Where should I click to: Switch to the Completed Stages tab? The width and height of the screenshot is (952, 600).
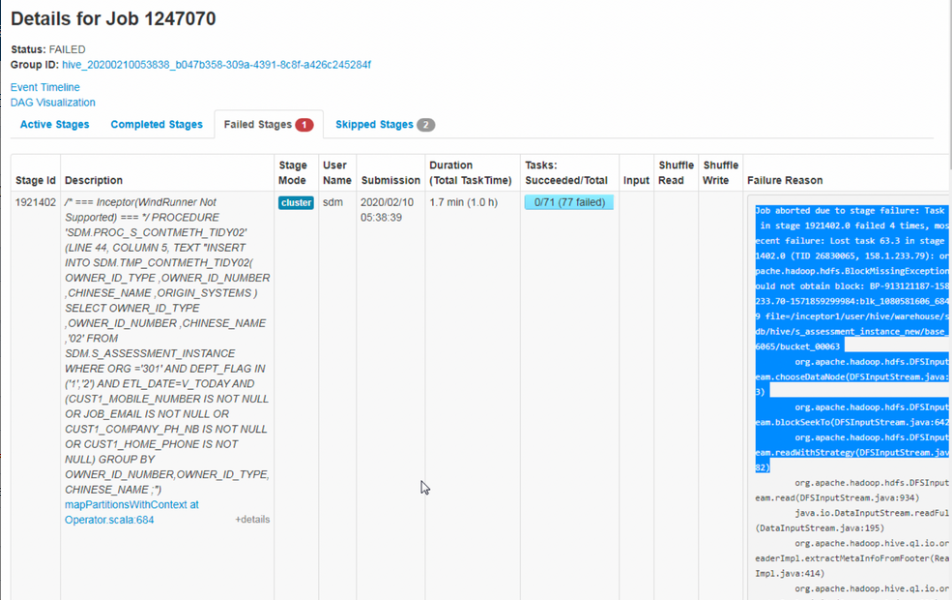pos(156,125)
